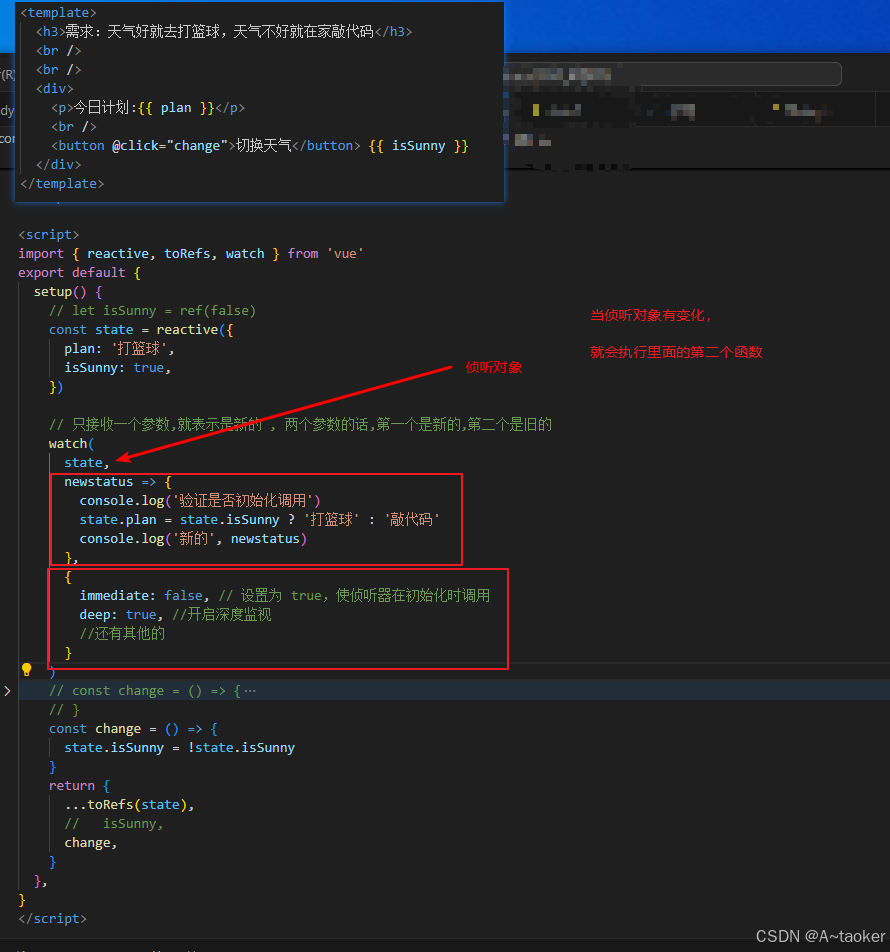
Task: Click '<template>' at top of hover popup
Action: (58, 12)
